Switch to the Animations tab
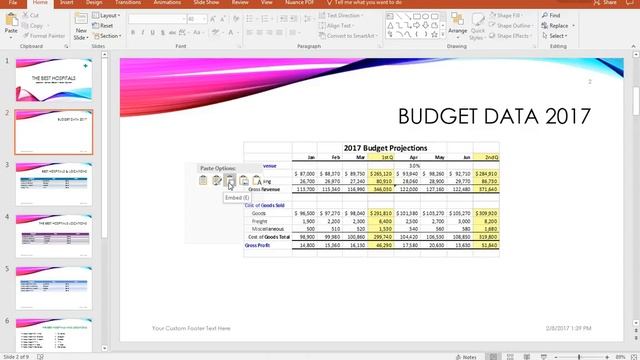The image size is (640, 360). [167, 2]
